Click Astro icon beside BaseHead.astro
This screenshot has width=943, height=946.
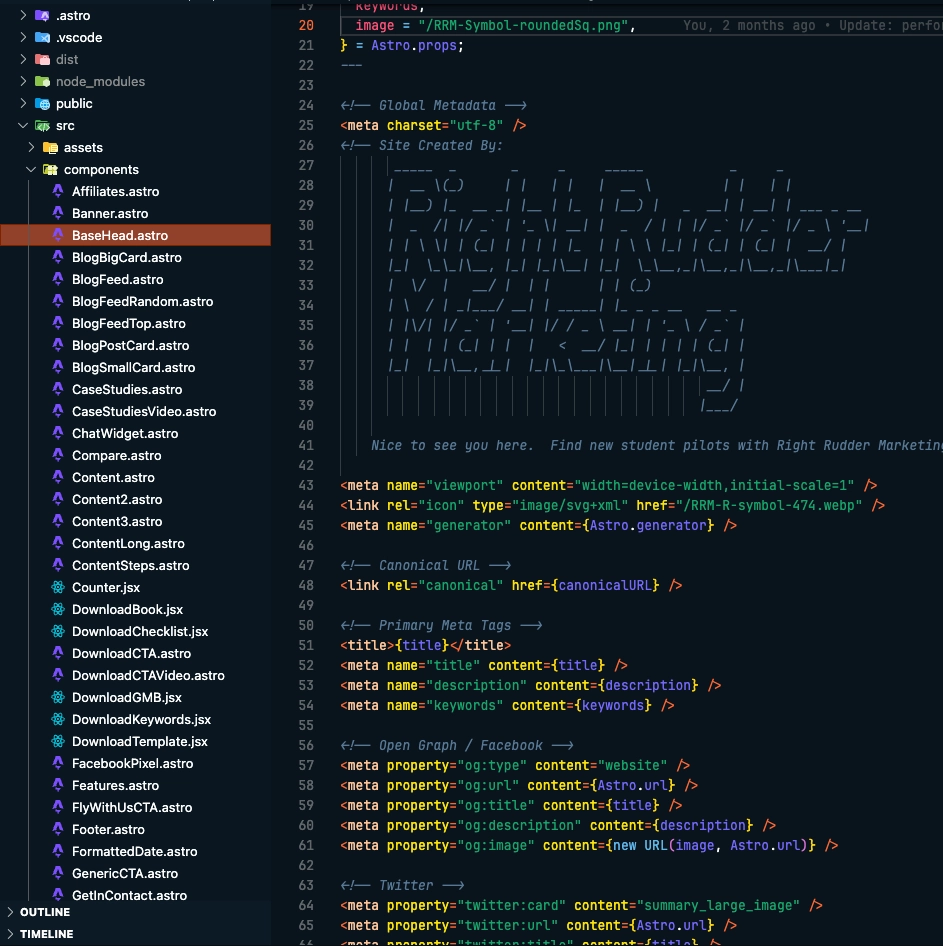pyautogui.click(x=58, y=235)
